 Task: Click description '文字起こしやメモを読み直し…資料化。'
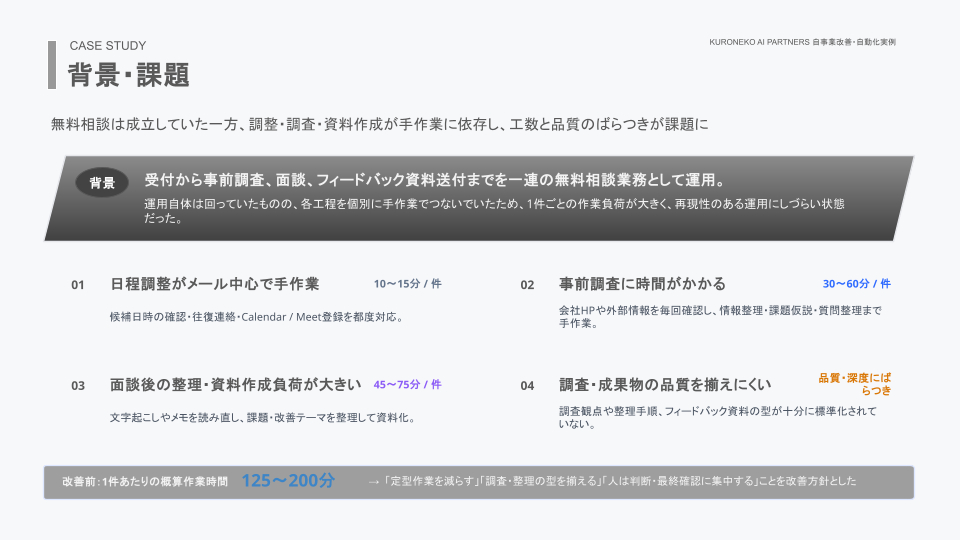pyautogui.click(x=263, y=418)
